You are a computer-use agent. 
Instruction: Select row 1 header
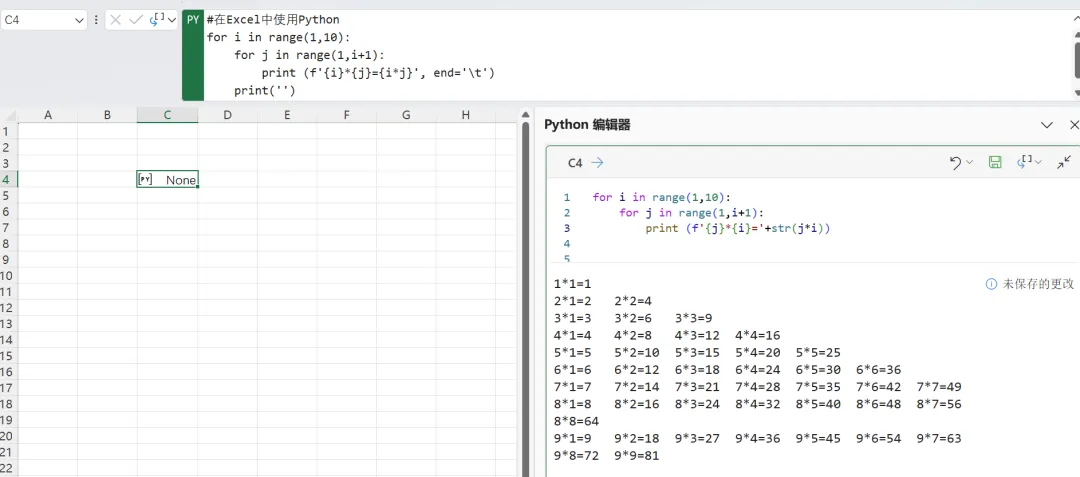coord(6,131)
